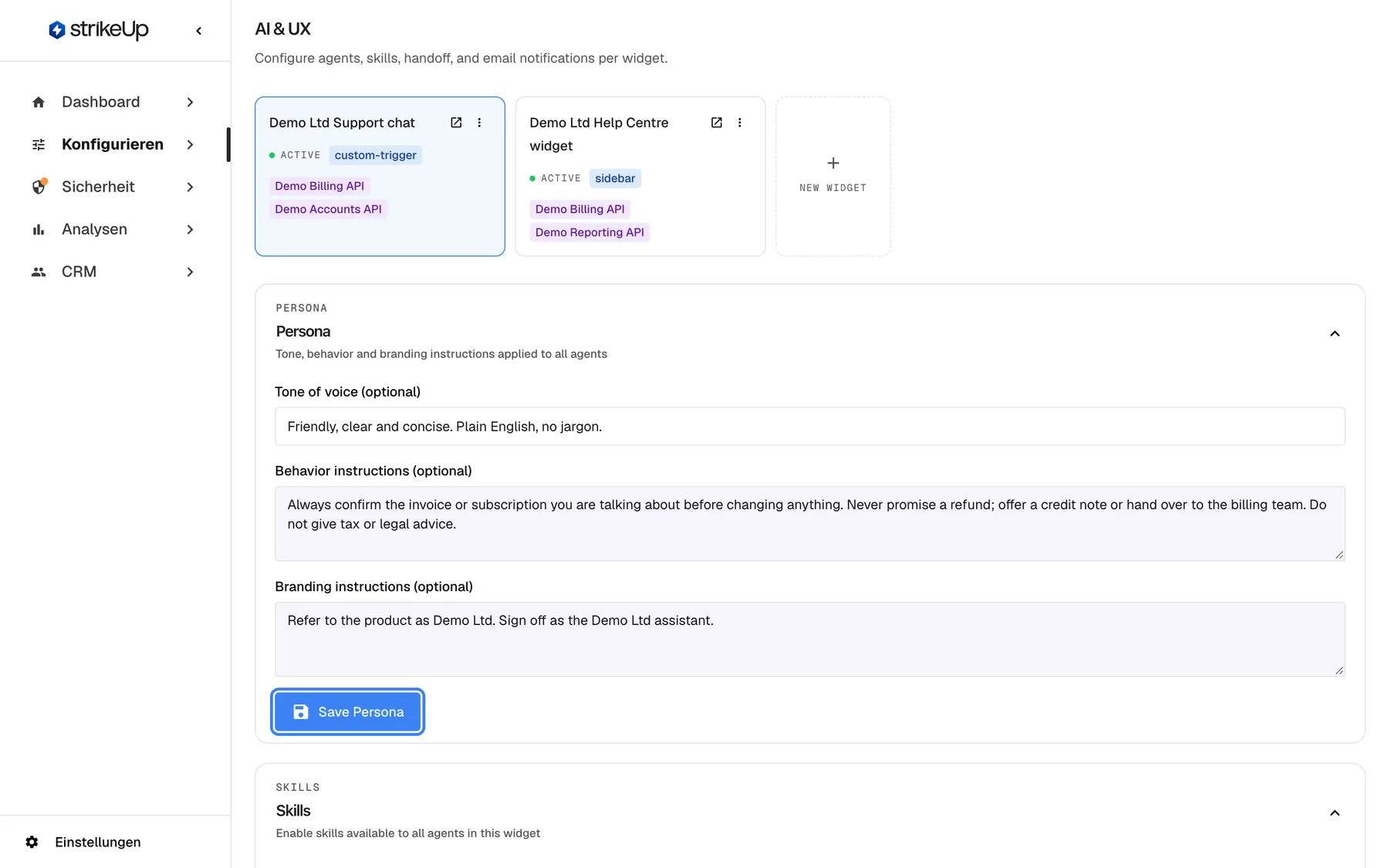Viewport: 1389px width, 868px height.
Task: Click the save disk icon on Save Persona
Action: [x=301, y=712]
